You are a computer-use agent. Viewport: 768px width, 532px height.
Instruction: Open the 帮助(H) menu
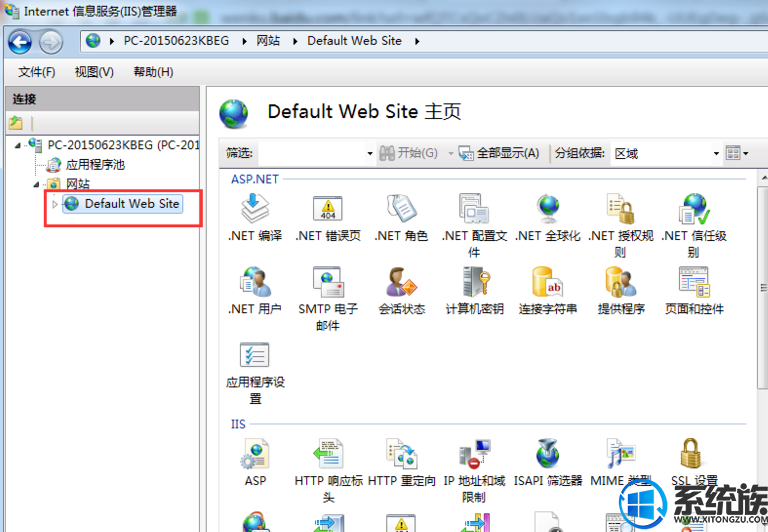(153, 72)
